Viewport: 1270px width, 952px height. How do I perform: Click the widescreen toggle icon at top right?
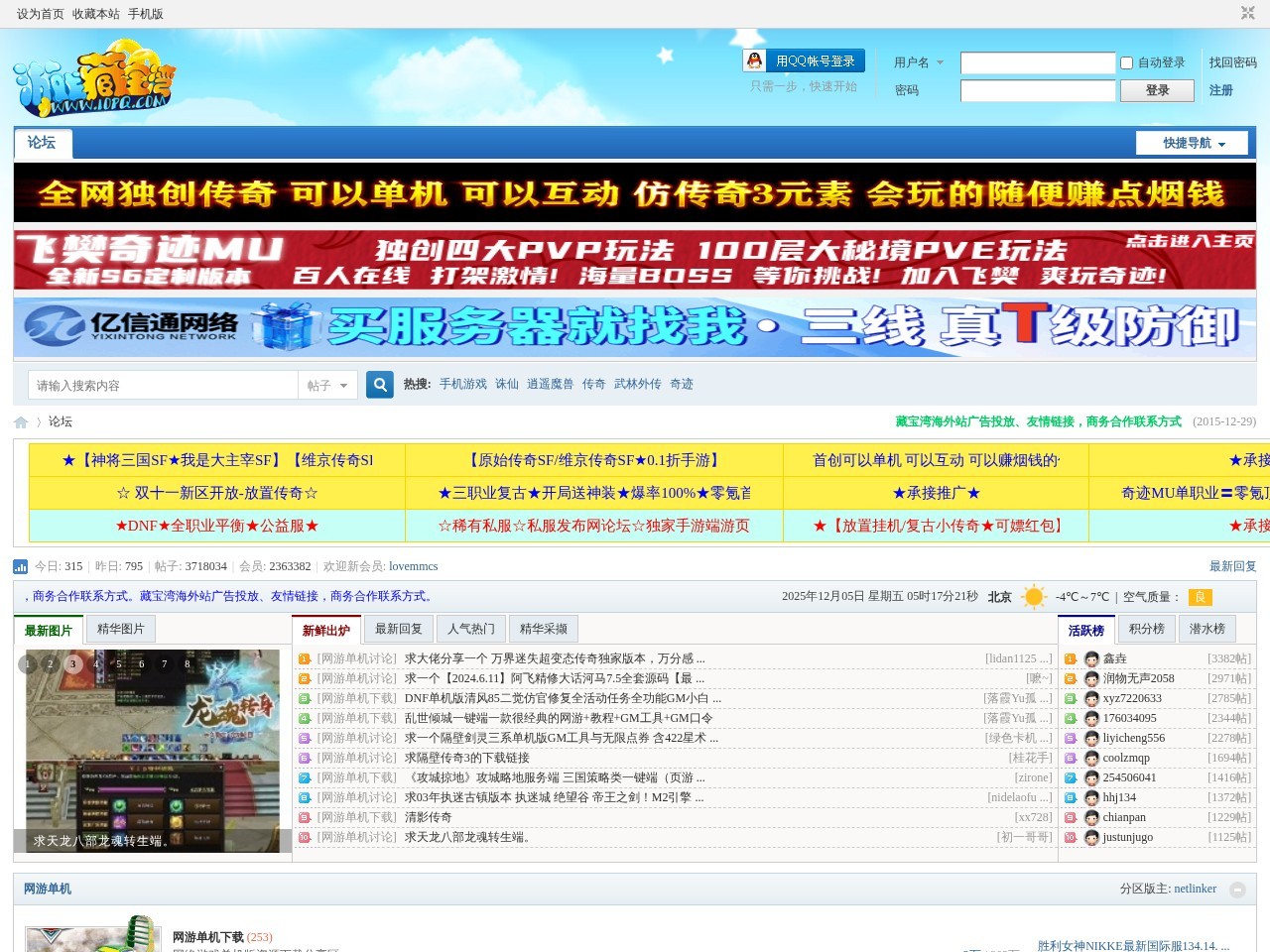(x=1247, y=13)
